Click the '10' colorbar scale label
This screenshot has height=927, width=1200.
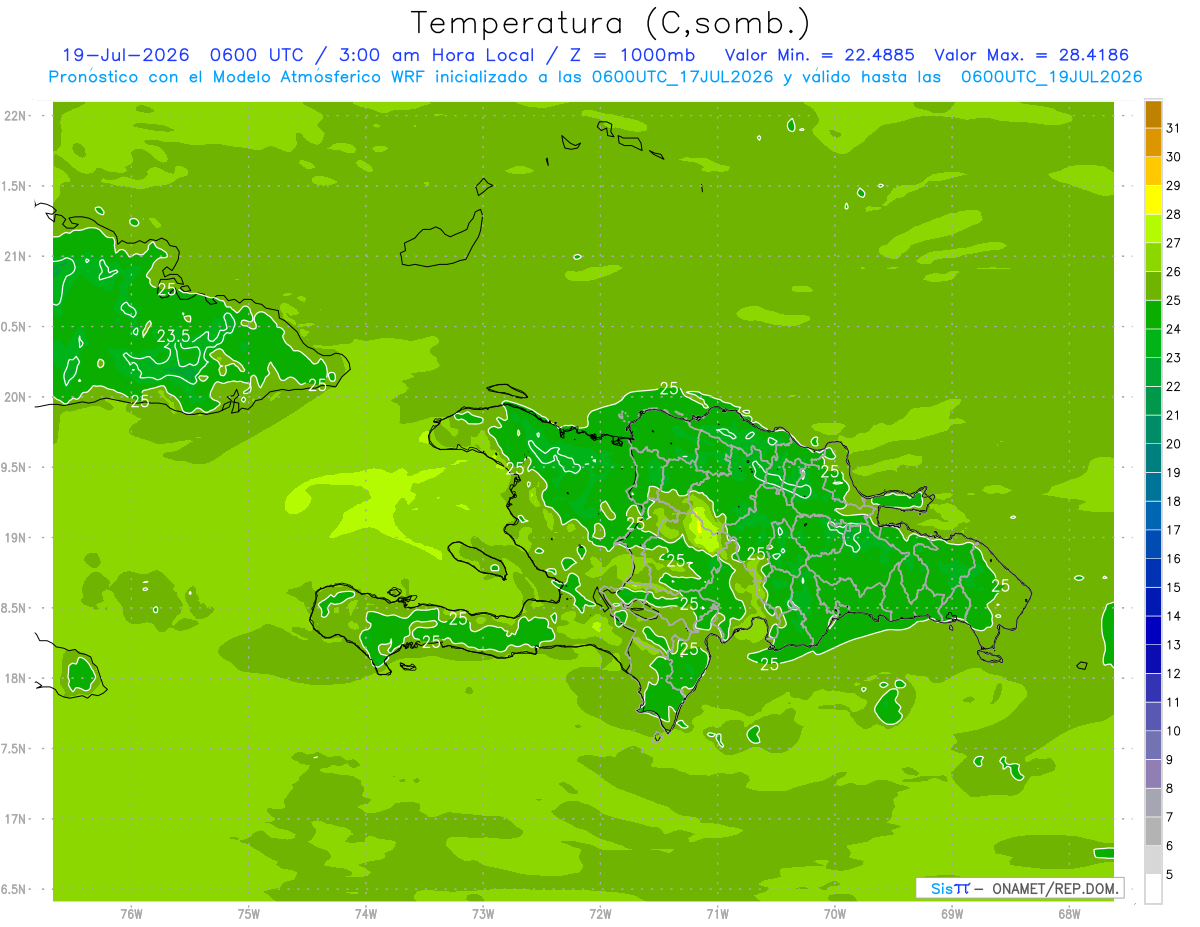(1174, 731)
